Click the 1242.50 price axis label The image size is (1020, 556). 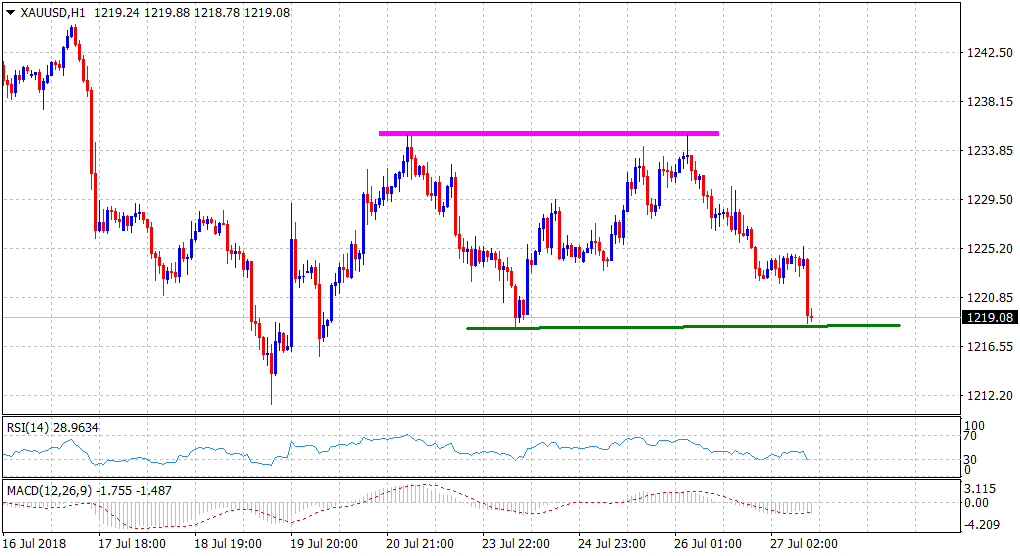(989, 53)
